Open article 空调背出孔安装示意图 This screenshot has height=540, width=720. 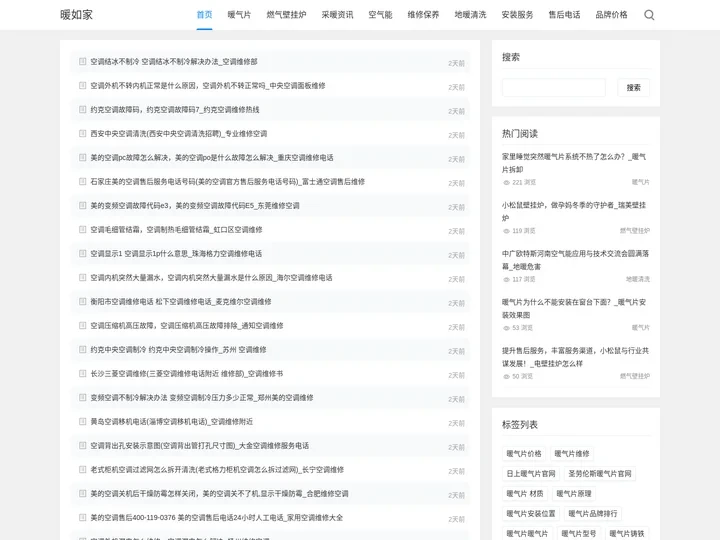pyautogui.click(x=199, y=445)
